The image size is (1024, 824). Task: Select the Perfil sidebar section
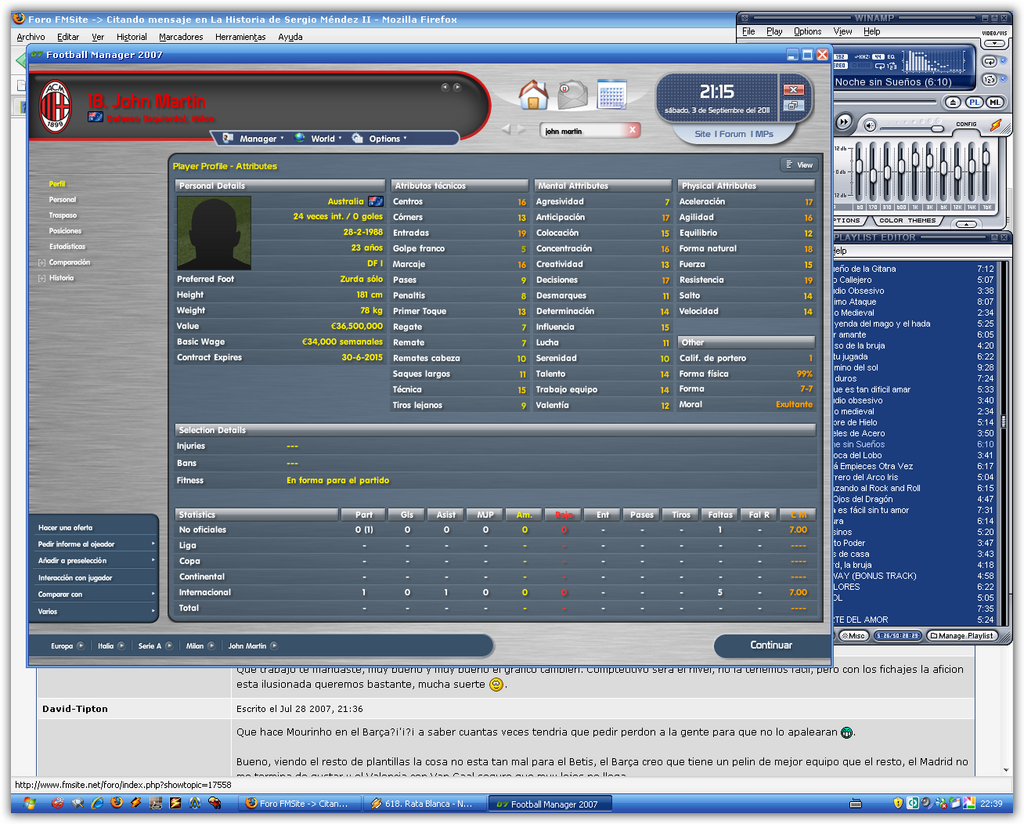[x=57, y=184]
